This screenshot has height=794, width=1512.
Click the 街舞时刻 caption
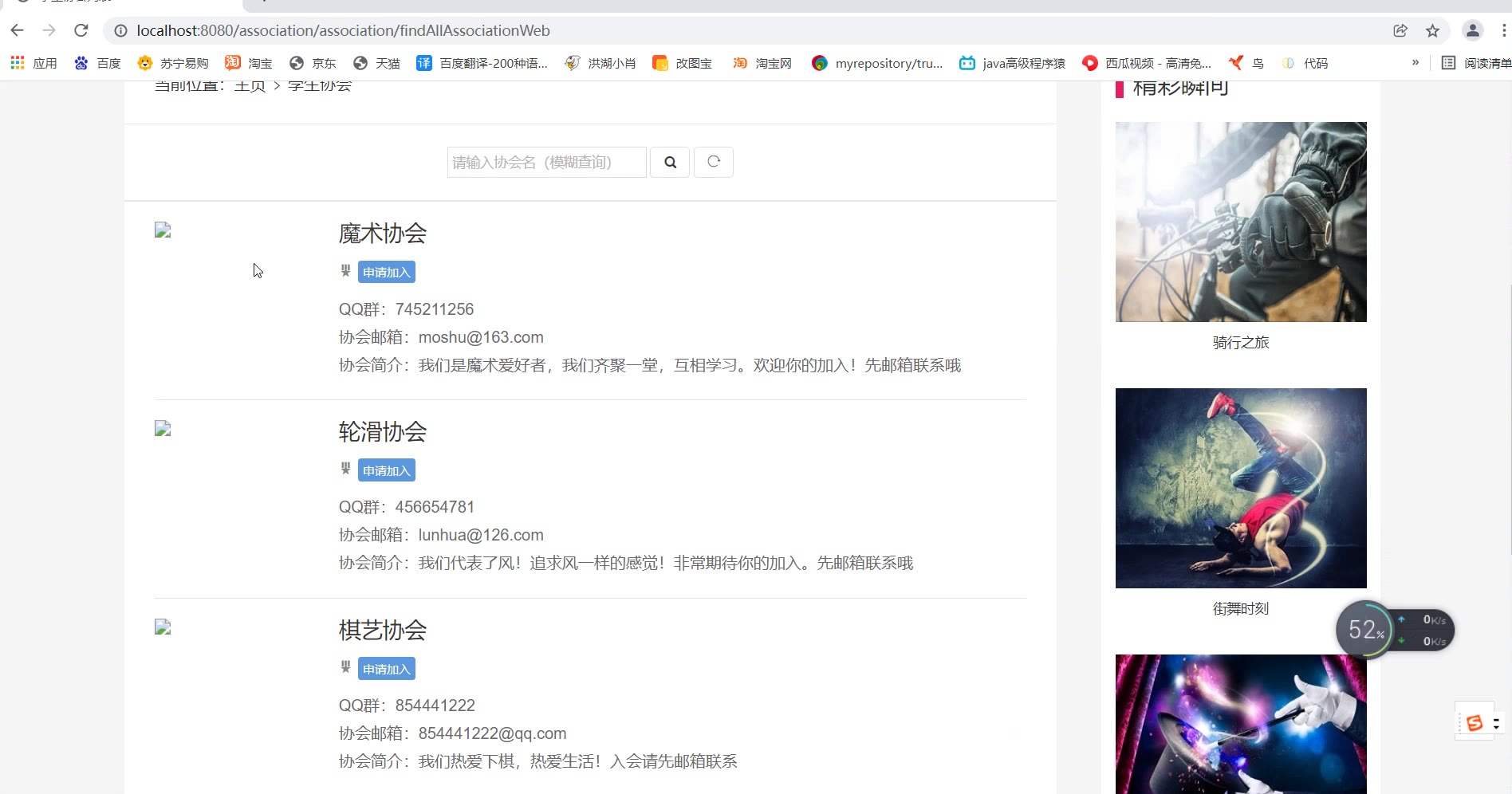(x=1241, y=609)
